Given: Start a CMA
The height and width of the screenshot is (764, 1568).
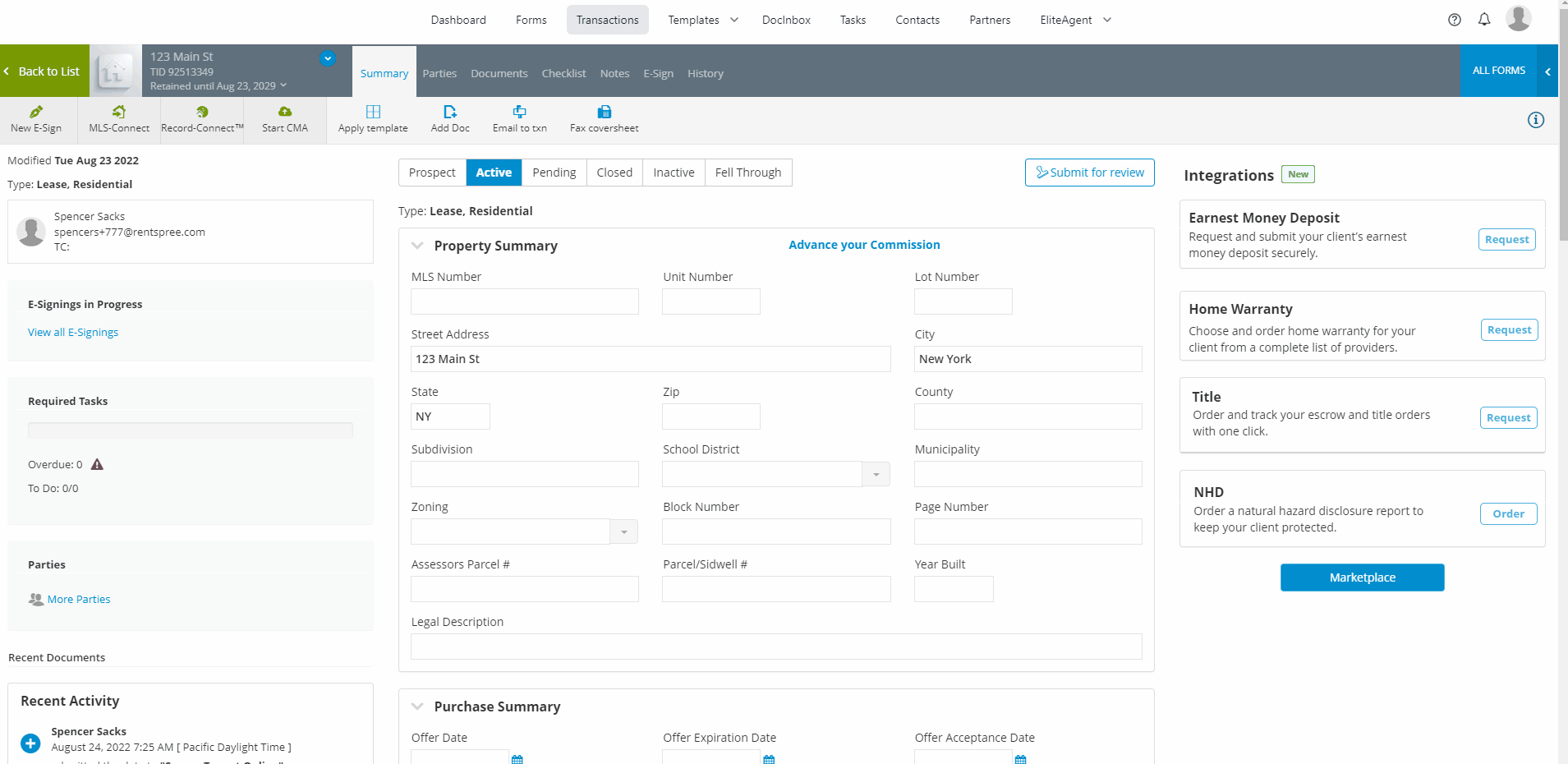Looking at the screenshot, I should tap(284, 119).
